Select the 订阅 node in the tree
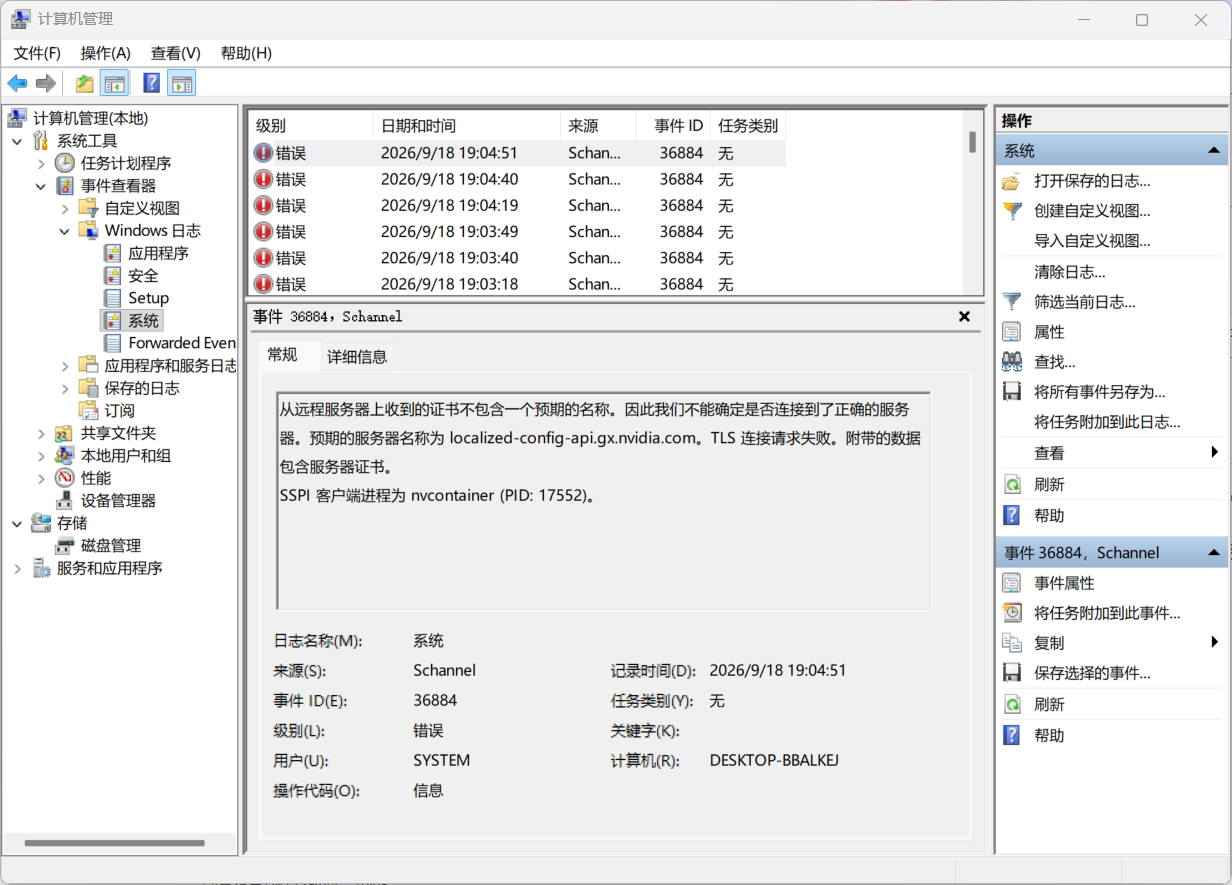This screenshot has width=1232, height=885. pyautogui.click(x=119, y=410)
